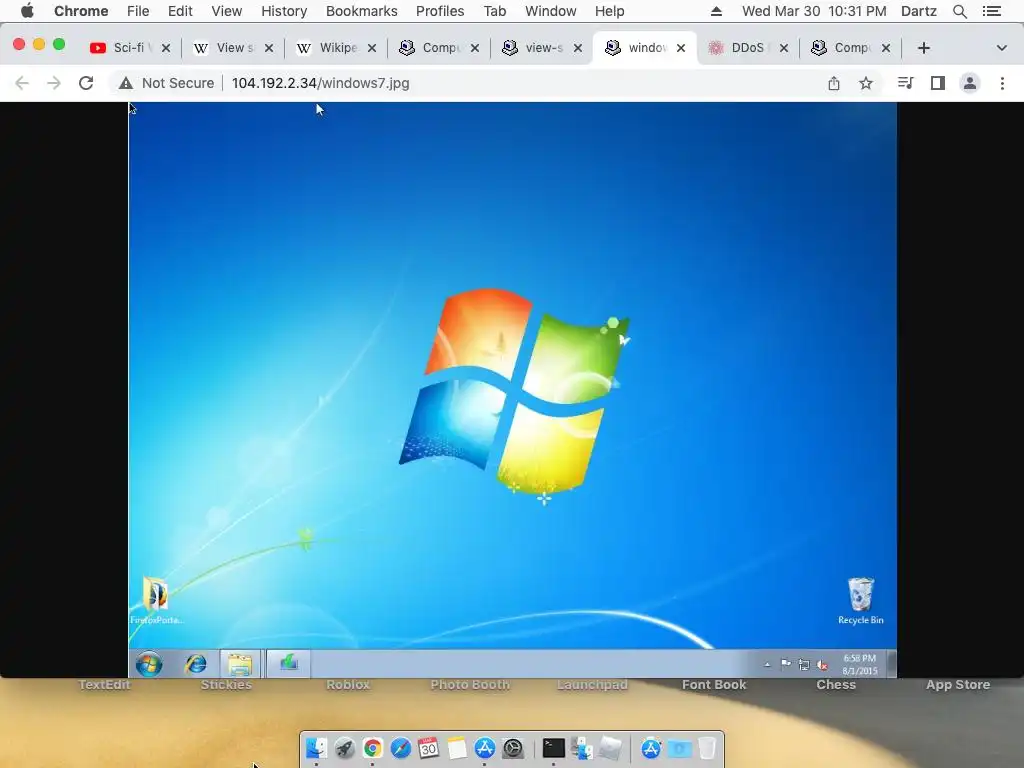
Task: Click Windows Explorer folder icon in Windows 7 taskbar
Action: coord(240,664)
